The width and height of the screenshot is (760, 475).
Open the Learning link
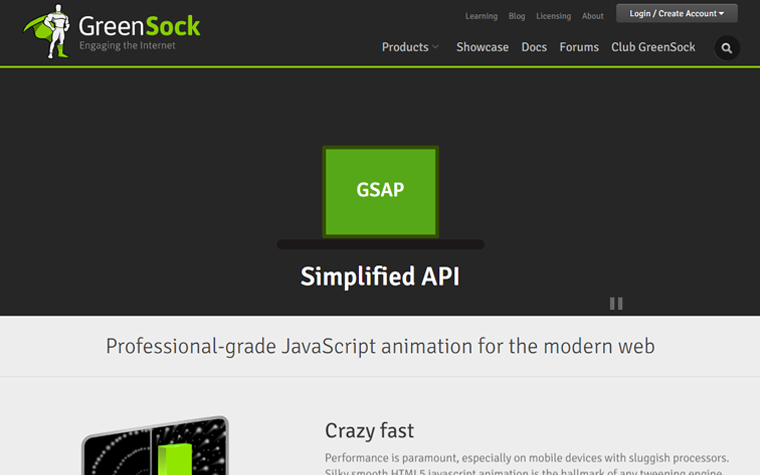click(481, 16)
